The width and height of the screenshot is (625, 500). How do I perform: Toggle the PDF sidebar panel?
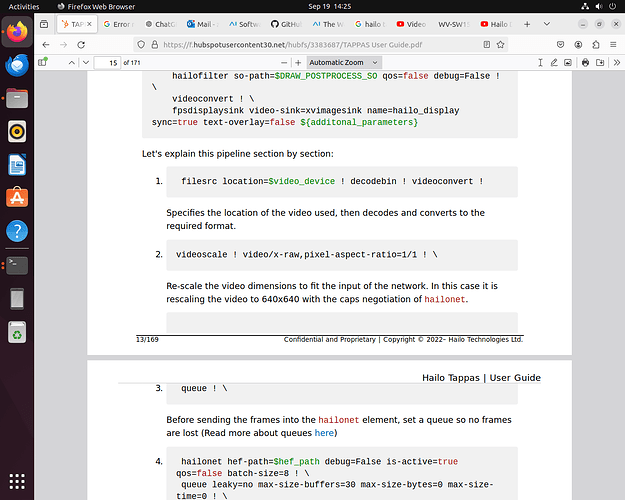43,62
